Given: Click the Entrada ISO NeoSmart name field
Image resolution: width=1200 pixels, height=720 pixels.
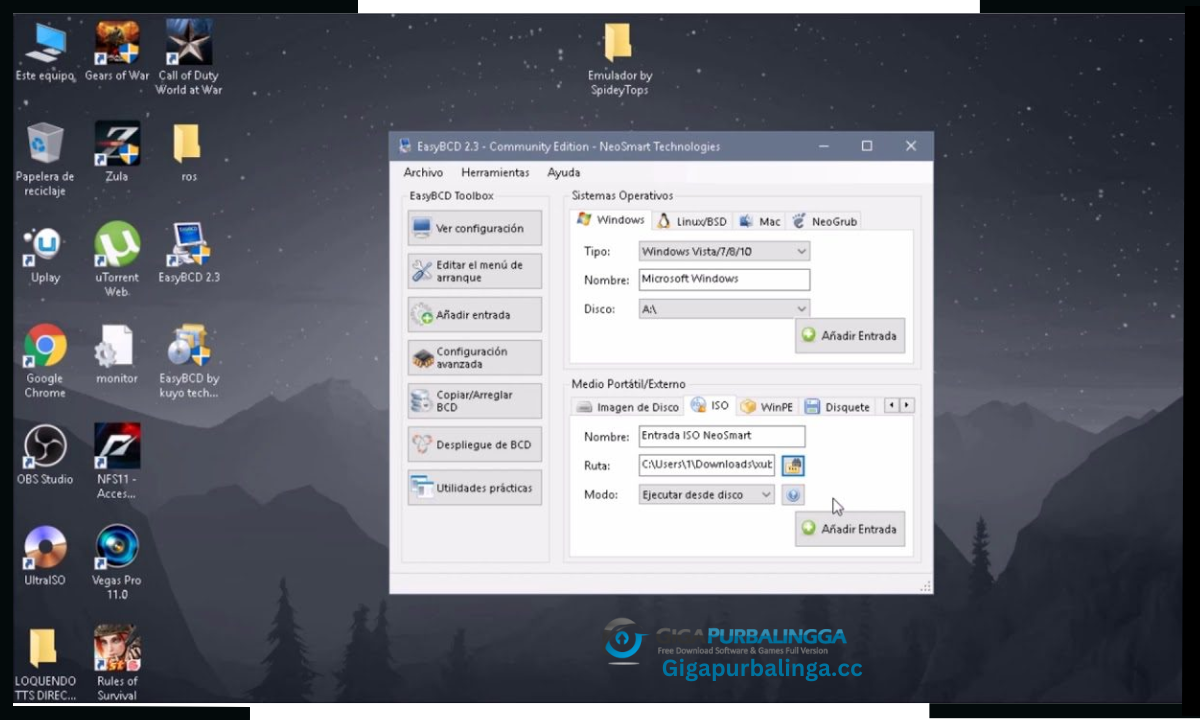Looking at the screenshot, I should pos(722,436).
